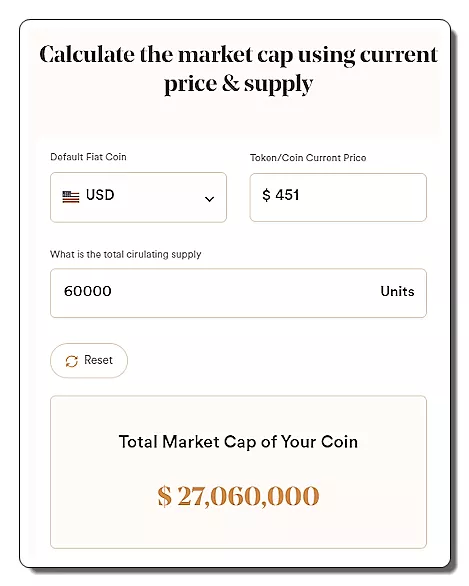
Task: Click the 451 price value
Action: (x=287, y=195)
